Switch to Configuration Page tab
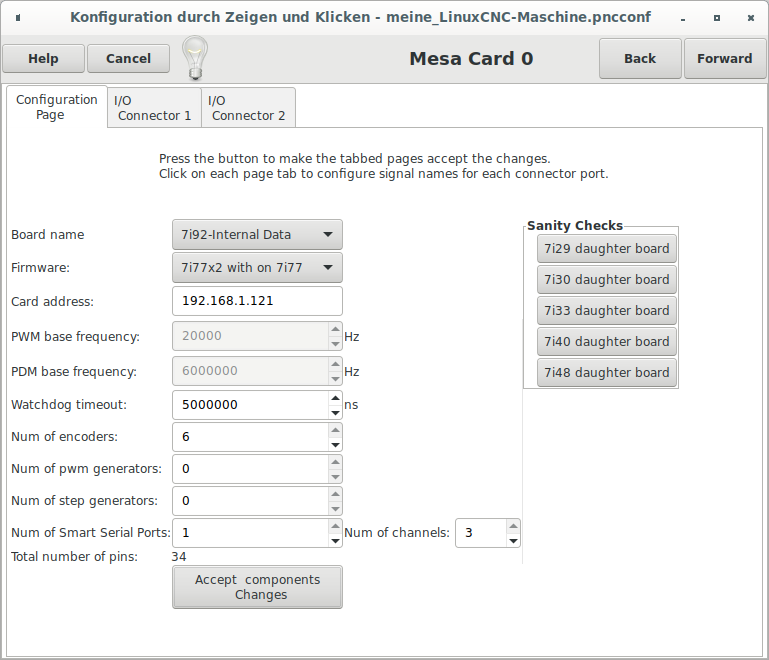 coord(57,107)
